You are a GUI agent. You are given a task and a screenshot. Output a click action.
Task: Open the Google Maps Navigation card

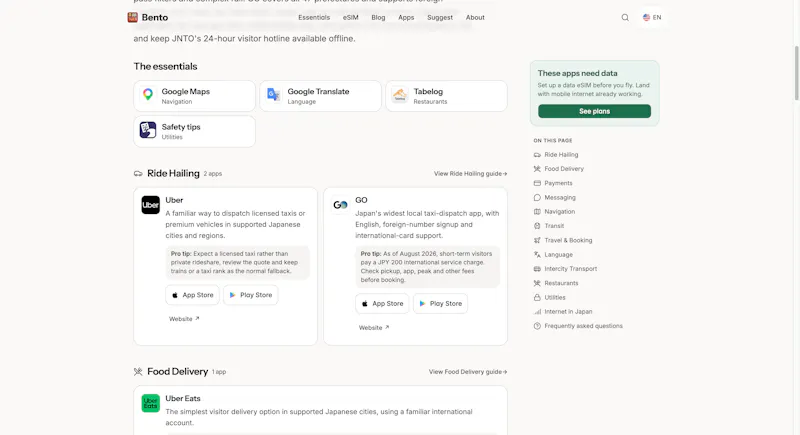(194, 96)
